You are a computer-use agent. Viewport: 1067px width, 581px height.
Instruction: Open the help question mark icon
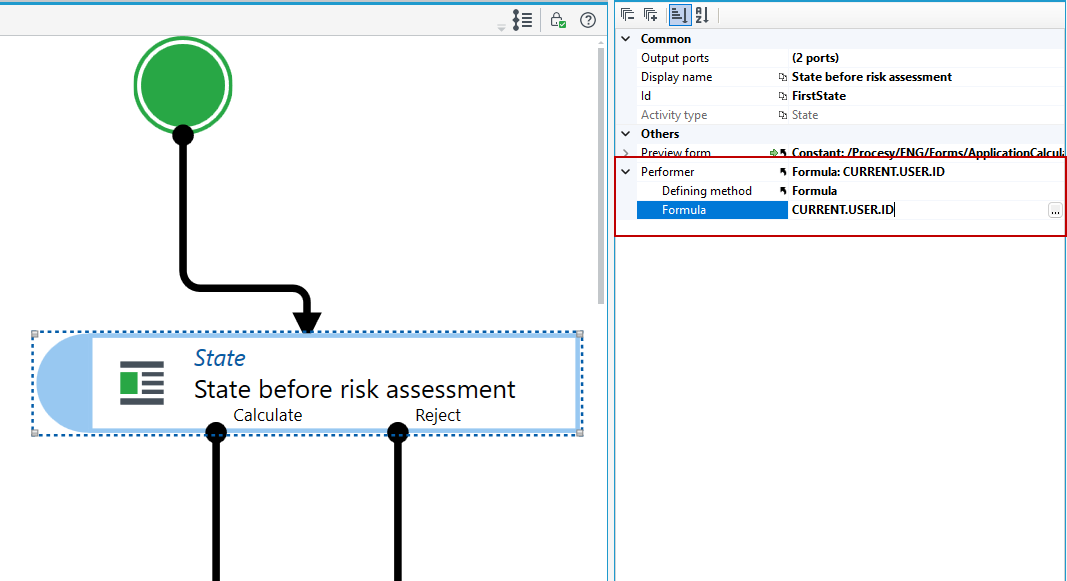click(x=588, y=20)
